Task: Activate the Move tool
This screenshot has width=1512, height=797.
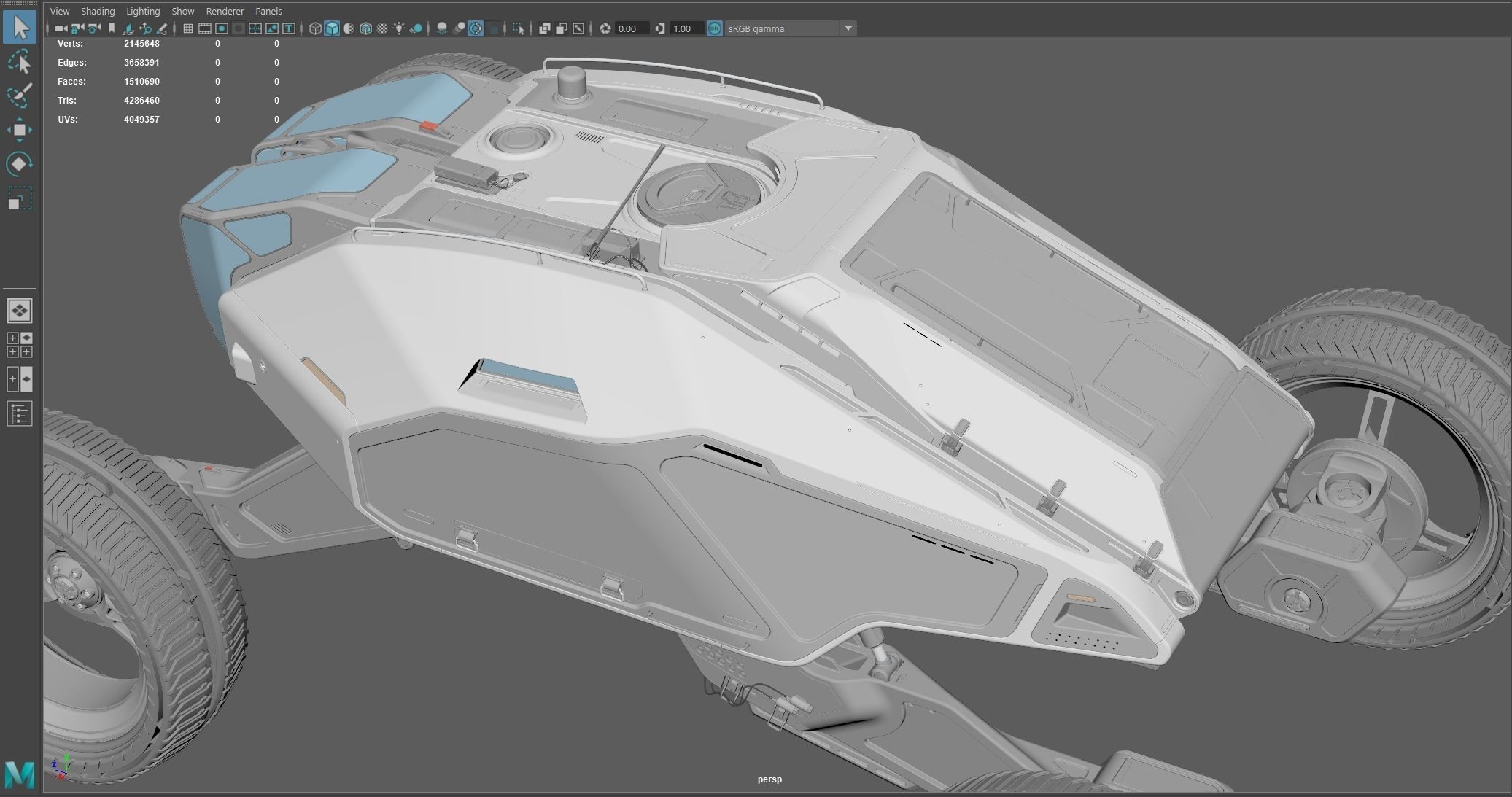Action: click(20, 131)
